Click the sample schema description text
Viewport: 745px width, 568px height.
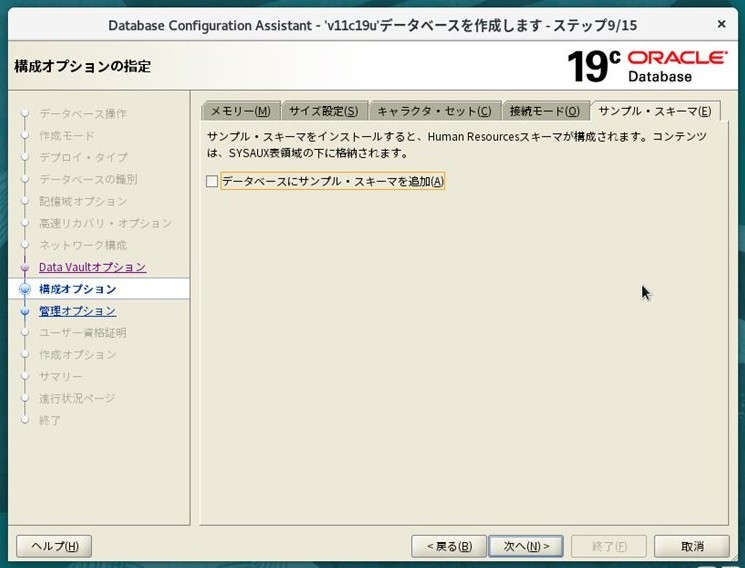(457, 145)
